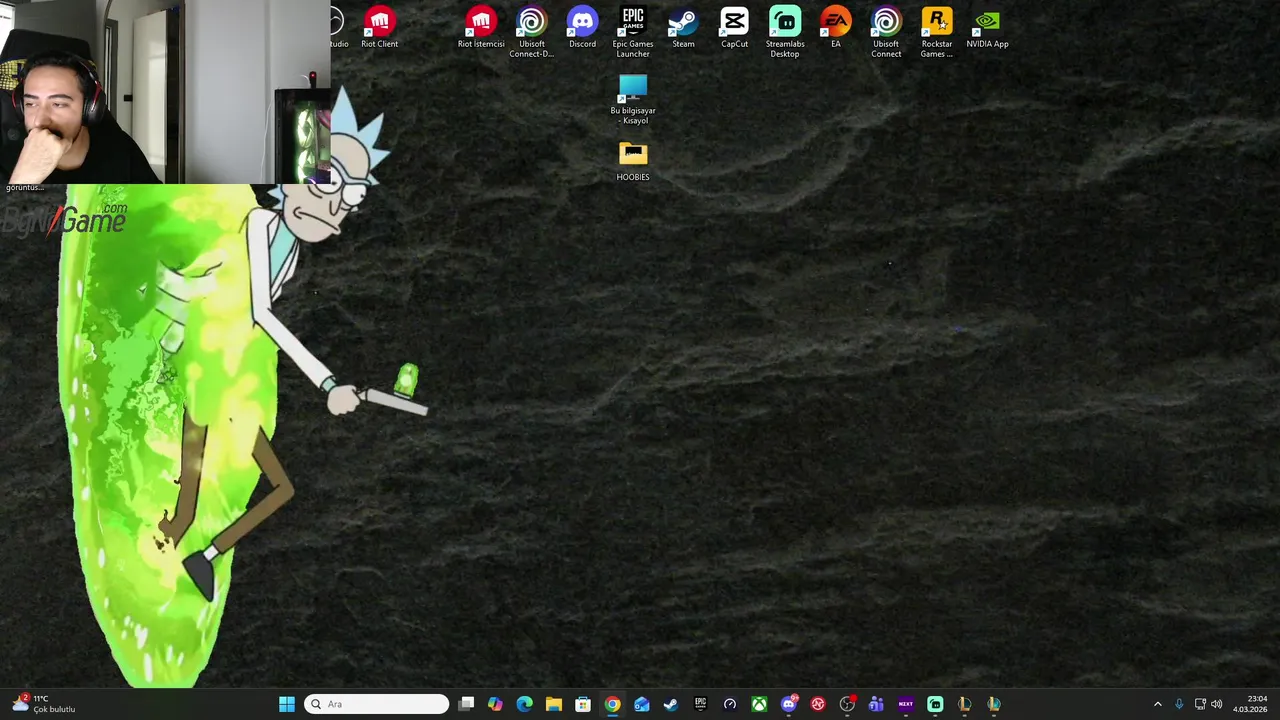1280x720 pixels.
Task: Open the volume control in the system tray
Action: coord(1217,704)
